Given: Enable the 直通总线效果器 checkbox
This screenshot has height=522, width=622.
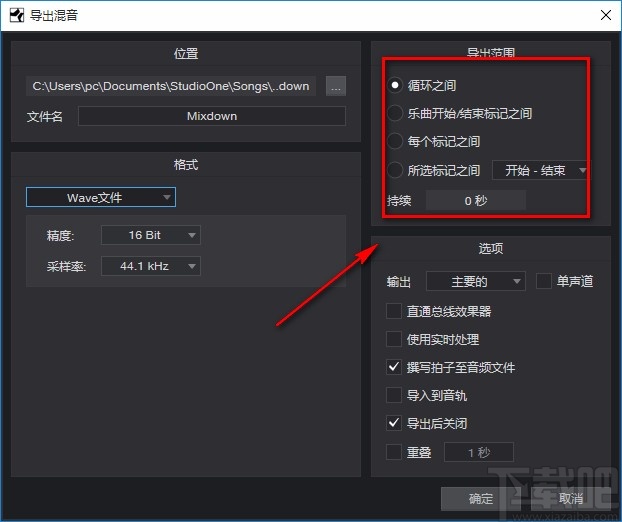Looking at the screenshot, I should click(x=394, y=311).
